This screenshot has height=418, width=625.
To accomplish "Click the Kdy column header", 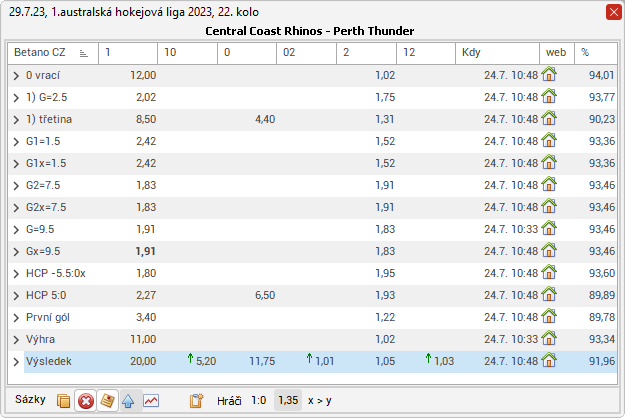I will tap(497, 52).
